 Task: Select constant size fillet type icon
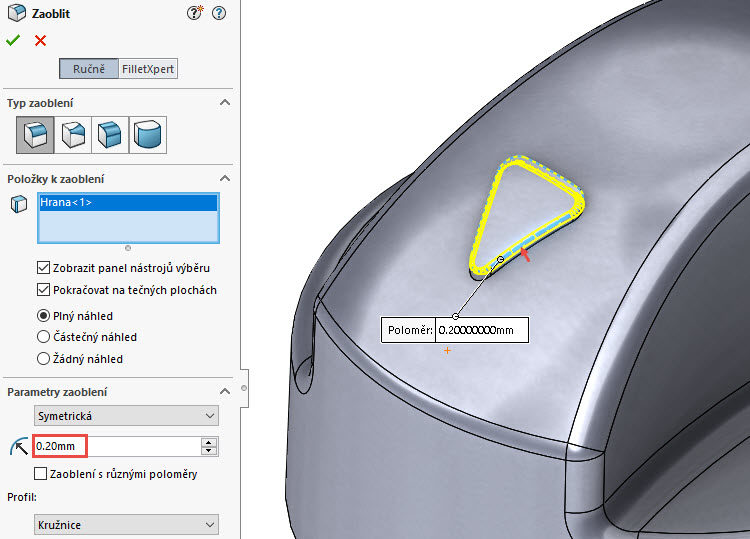[x=35, y=135]
